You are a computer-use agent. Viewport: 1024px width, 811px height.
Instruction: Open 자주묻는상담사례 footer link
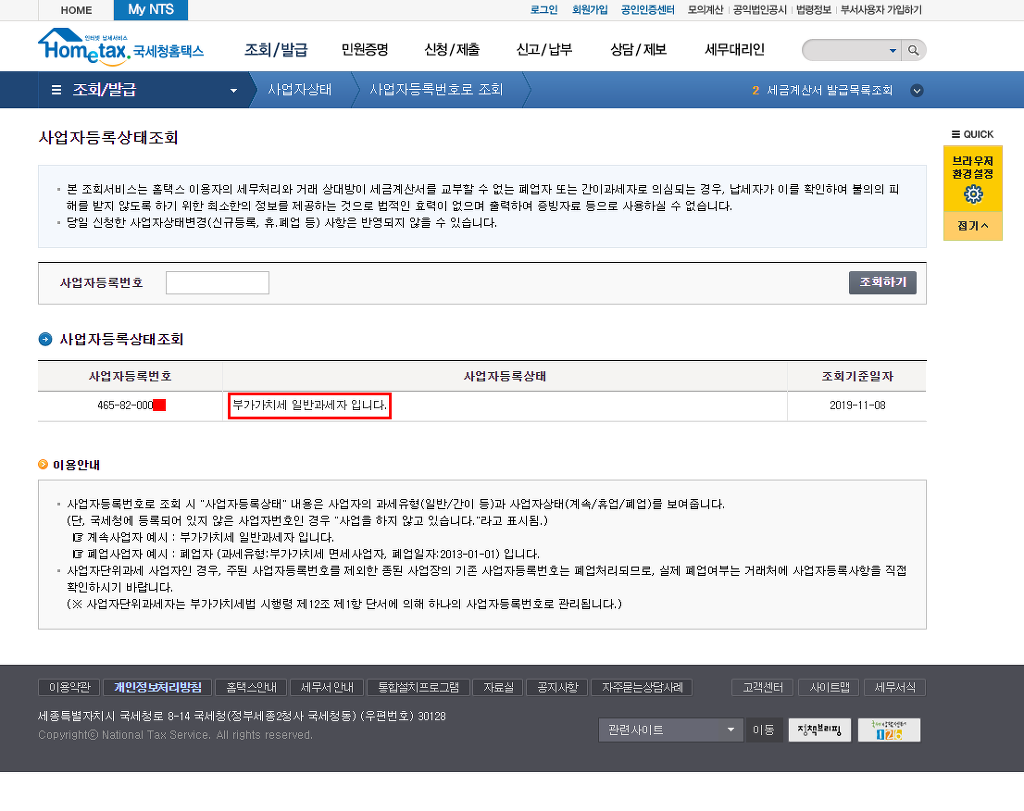coord(642,688)
